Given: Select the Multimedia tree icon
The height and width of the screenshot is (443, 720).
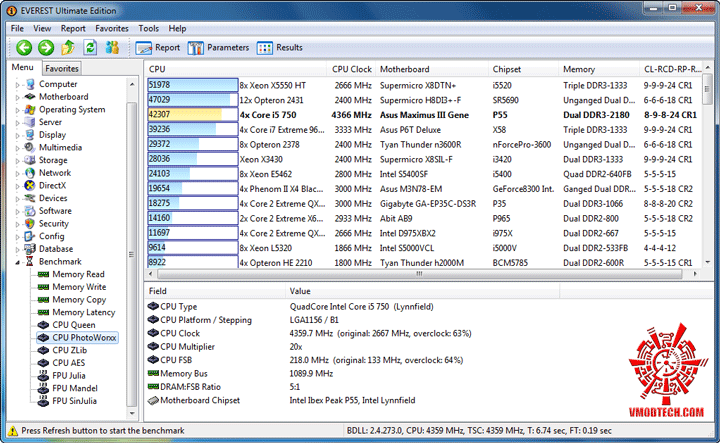Looking at the screenshot, I should 30,147.
